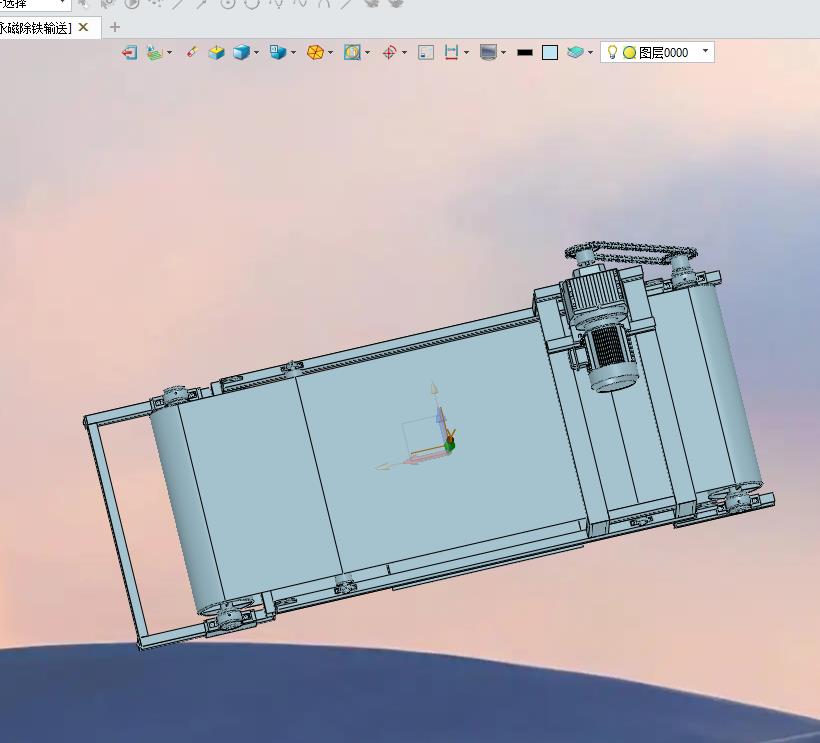Image resolution: width=820 pixels, height=743 pixels.
Task: Add a new tab with plus button
Action: click(x=115, y=27)
